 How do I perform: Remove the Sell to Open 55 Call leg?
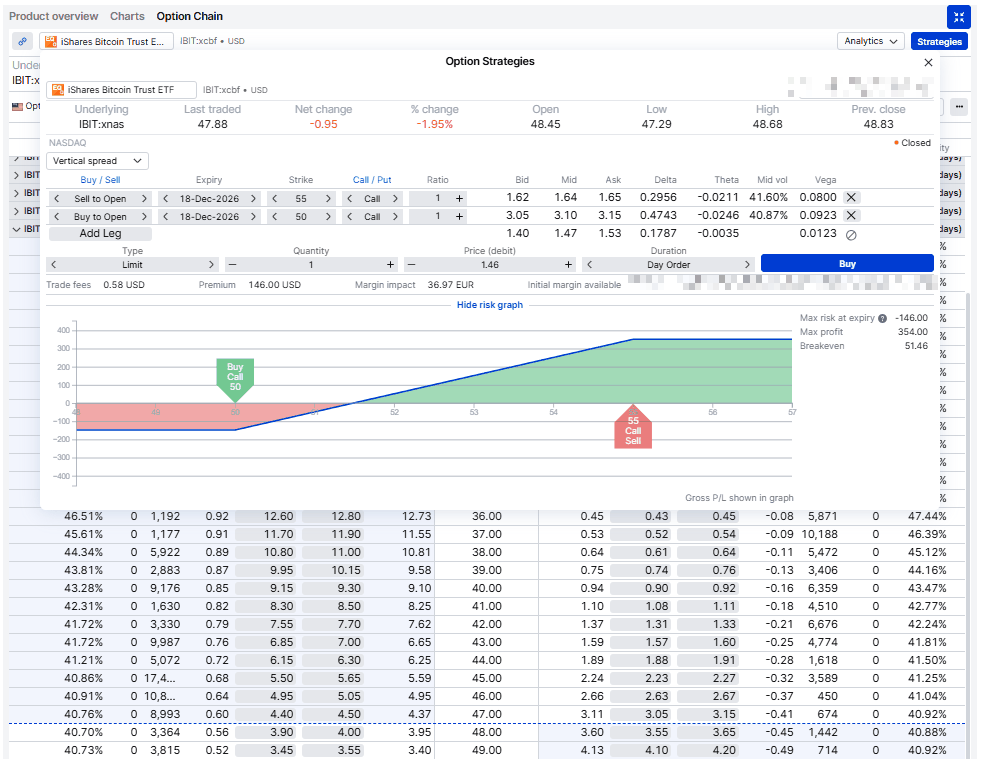[x=851, y=198]
